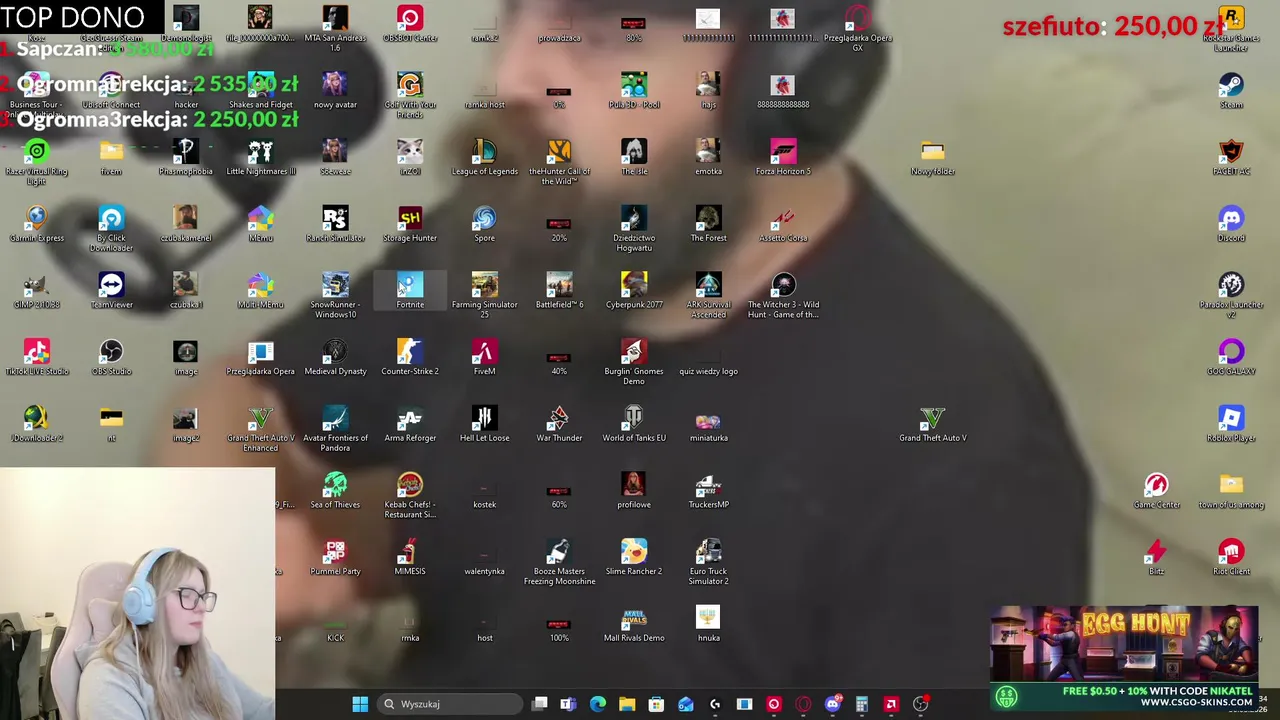
Task: Open Microsoft Store taskbar icon
Action: pos(656,704)
